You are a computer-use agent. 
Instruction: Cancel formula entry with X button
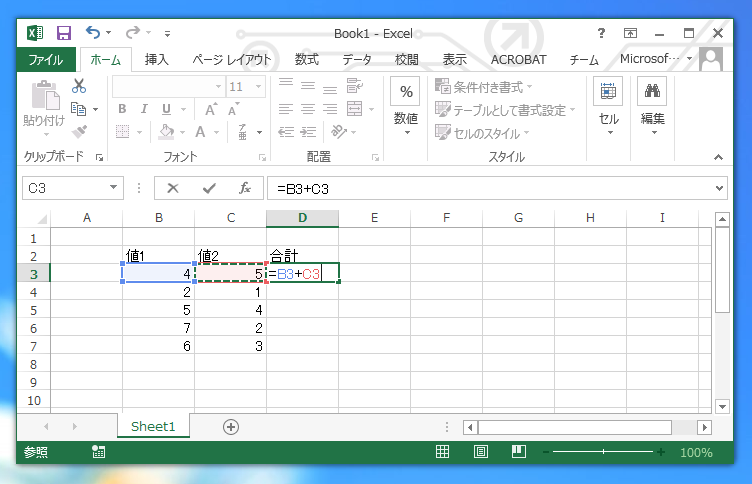[x=173, y=188]
